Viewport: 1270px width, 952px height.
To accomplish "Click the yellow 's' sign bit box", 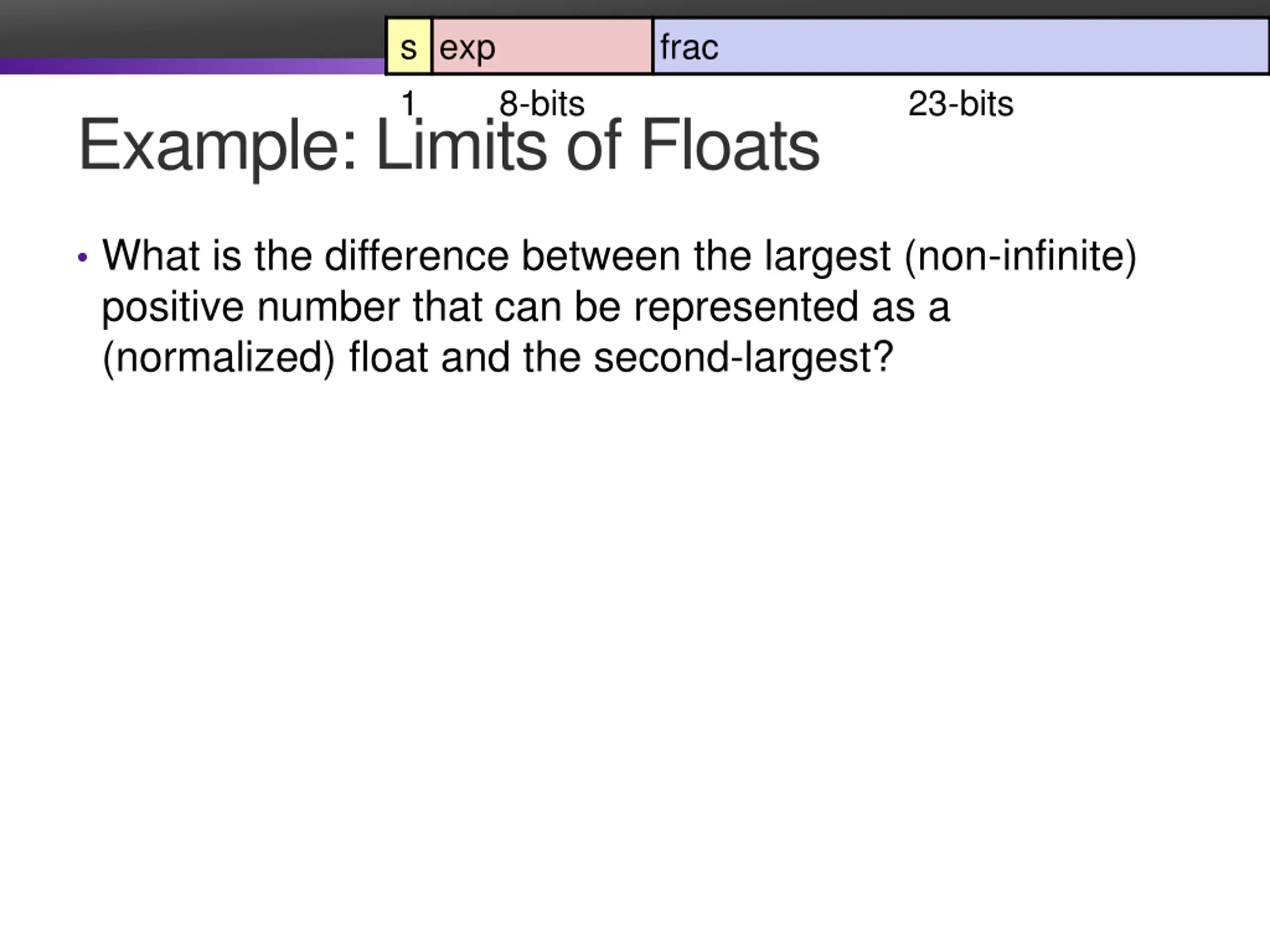I will click(x=408, y=46).
